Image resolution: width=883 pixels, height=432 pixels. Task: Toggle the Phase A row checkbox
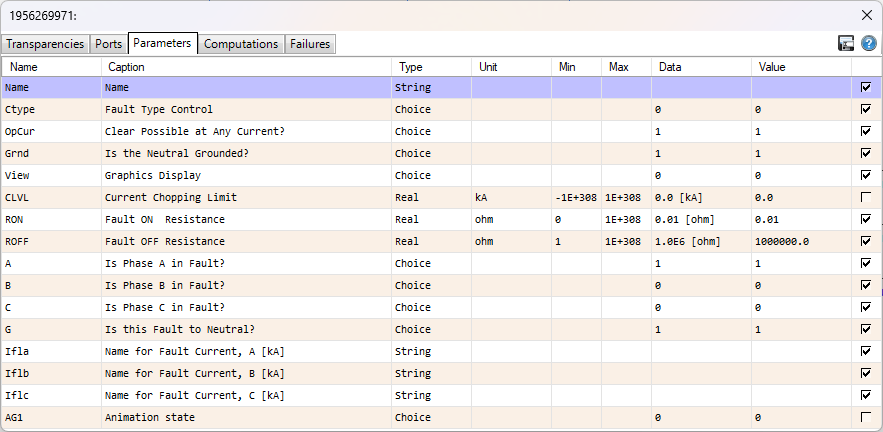click(866, 263)
